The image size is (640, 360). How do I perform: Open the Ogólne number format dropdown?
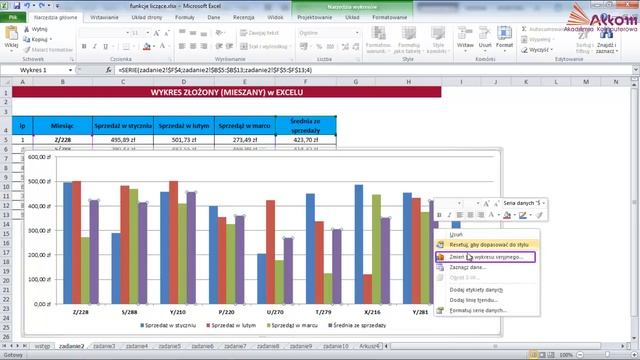point(357,33)
